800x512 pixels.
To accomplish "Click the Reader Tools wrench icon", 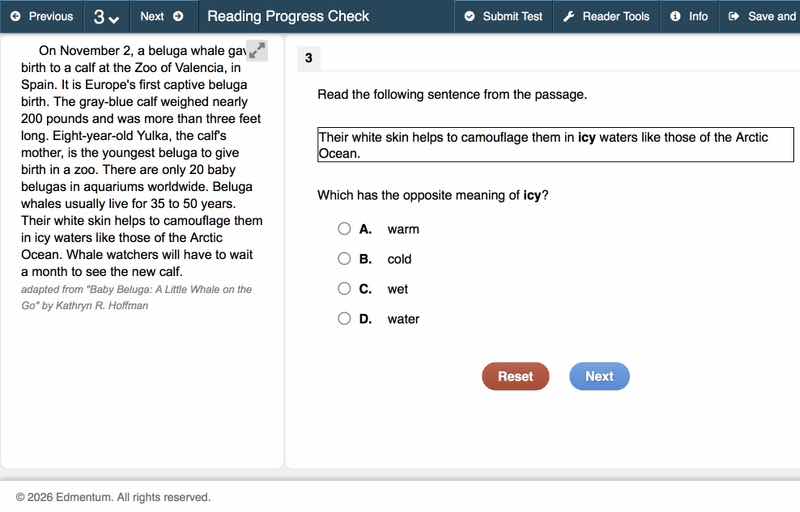I will pos(568,16).
